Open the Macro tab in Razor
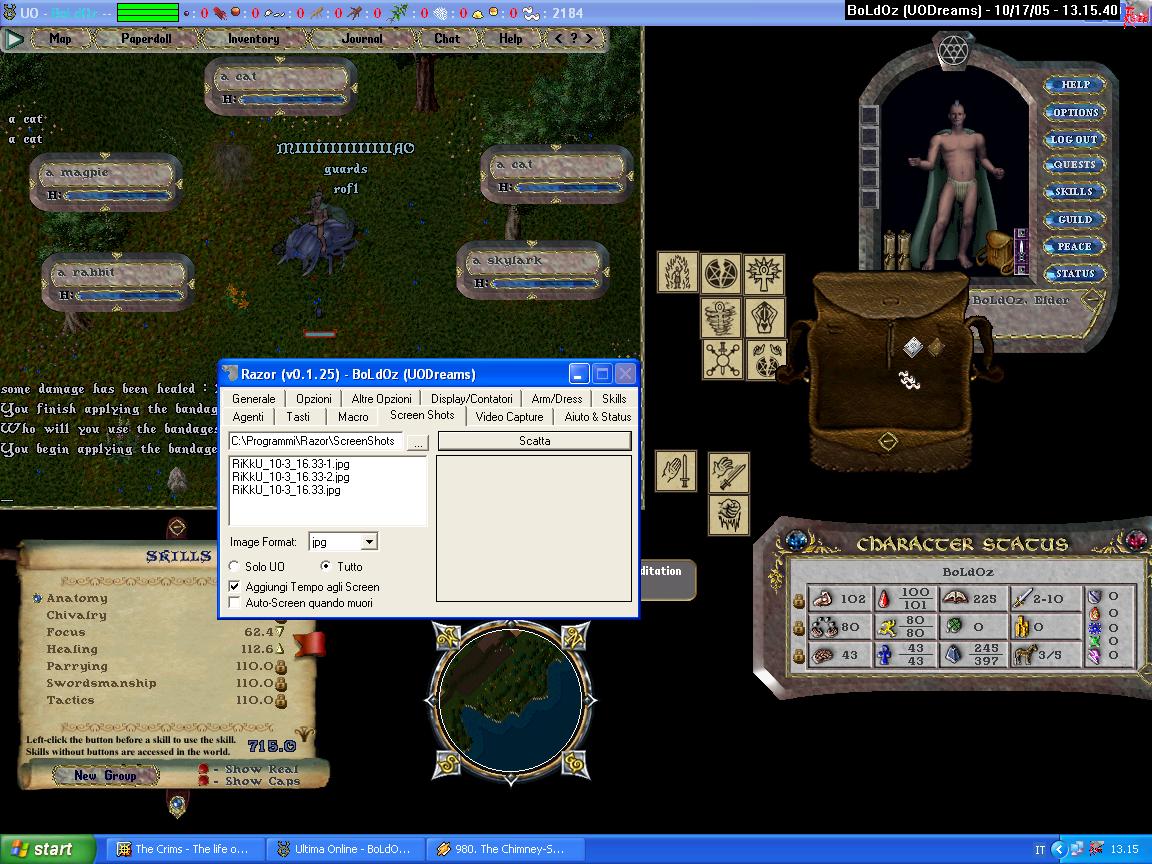 coord(353,417)
